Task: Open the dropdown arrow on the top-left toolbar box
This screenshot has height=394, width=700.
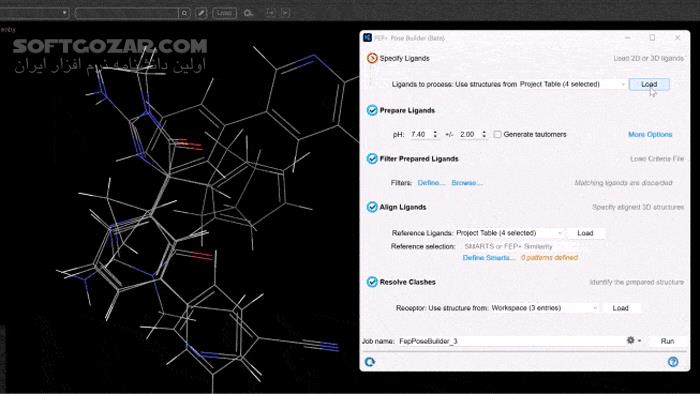Action: 65,12
